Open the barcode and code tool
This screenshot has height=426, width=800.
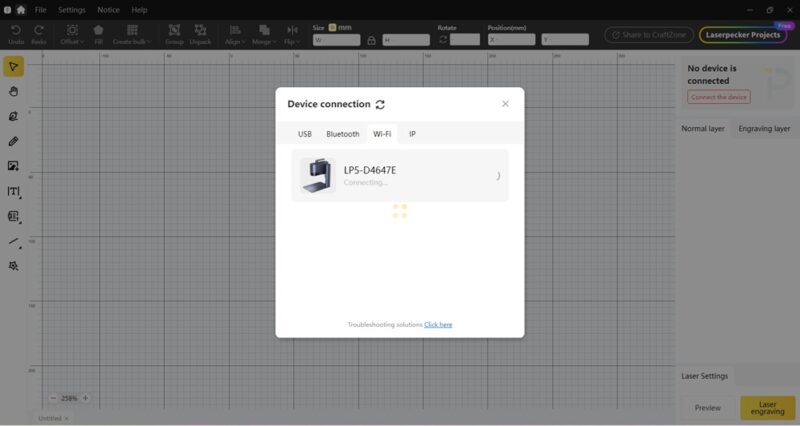[x=13, y=216]
